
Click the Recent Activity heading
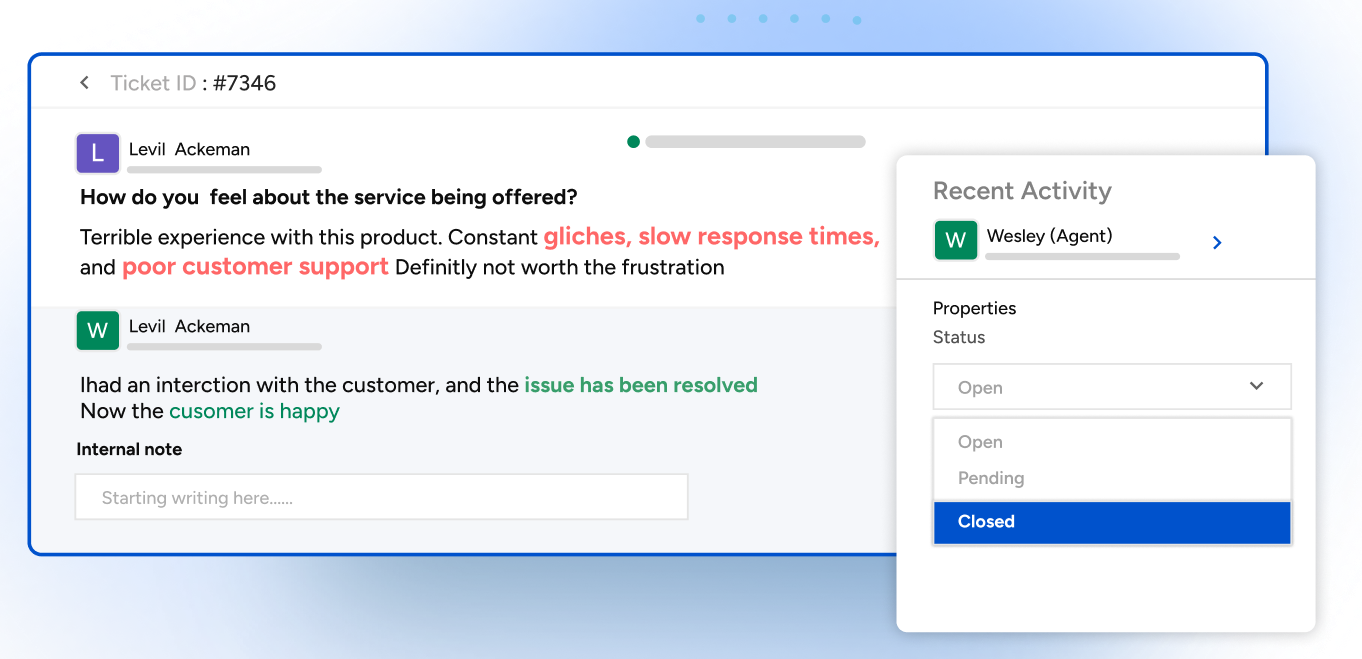1022,191
